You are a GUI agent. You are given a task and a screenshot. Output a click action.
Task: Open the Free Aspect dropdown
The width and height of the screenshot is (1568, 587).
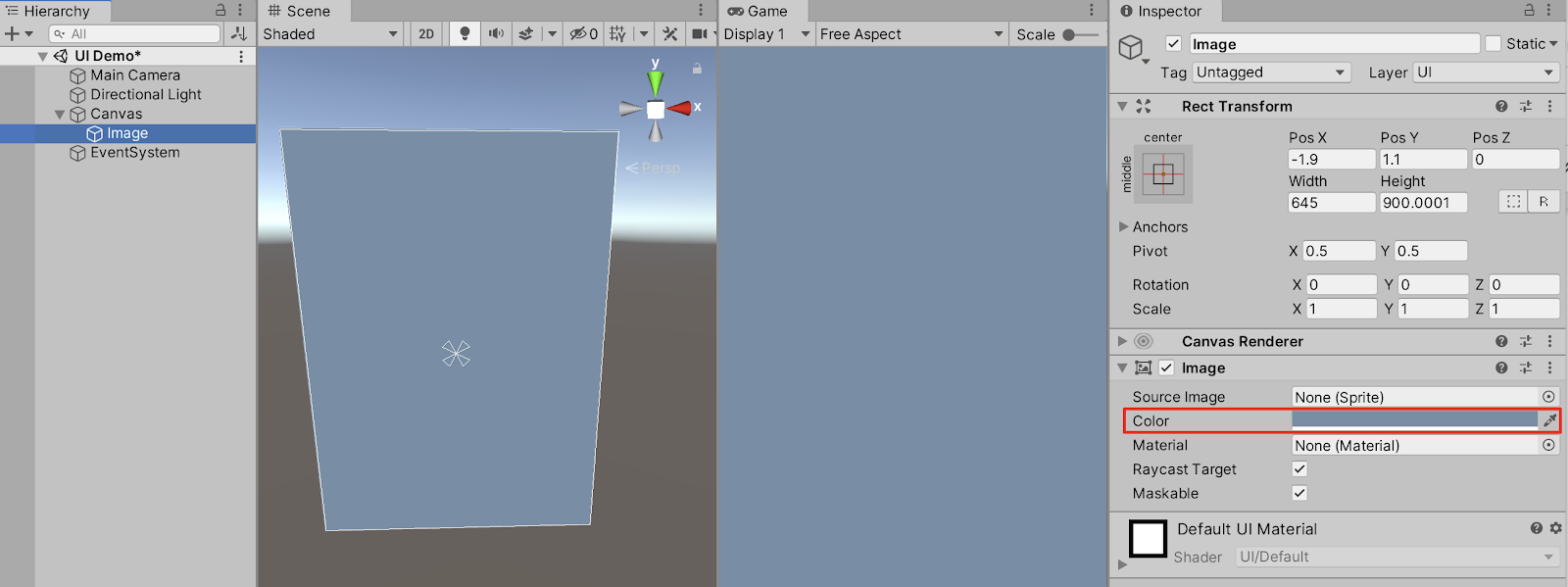tap(912, 33)
